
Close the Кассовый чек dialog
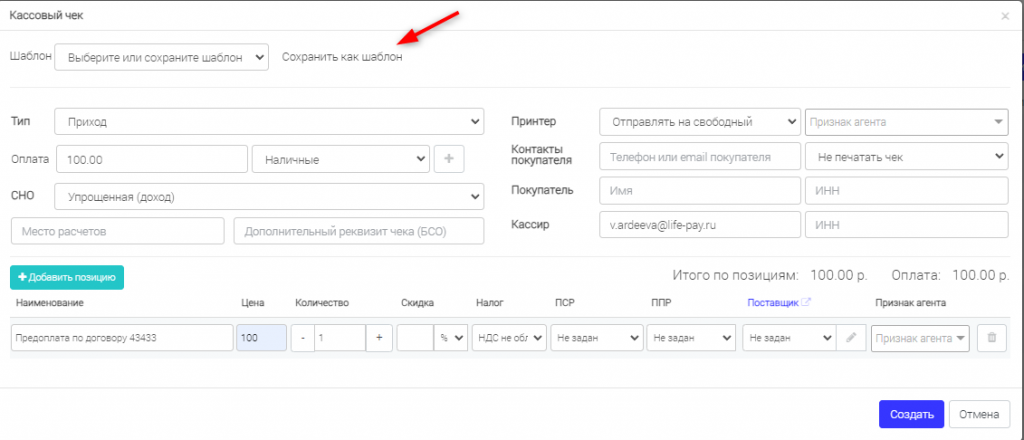1005,16
